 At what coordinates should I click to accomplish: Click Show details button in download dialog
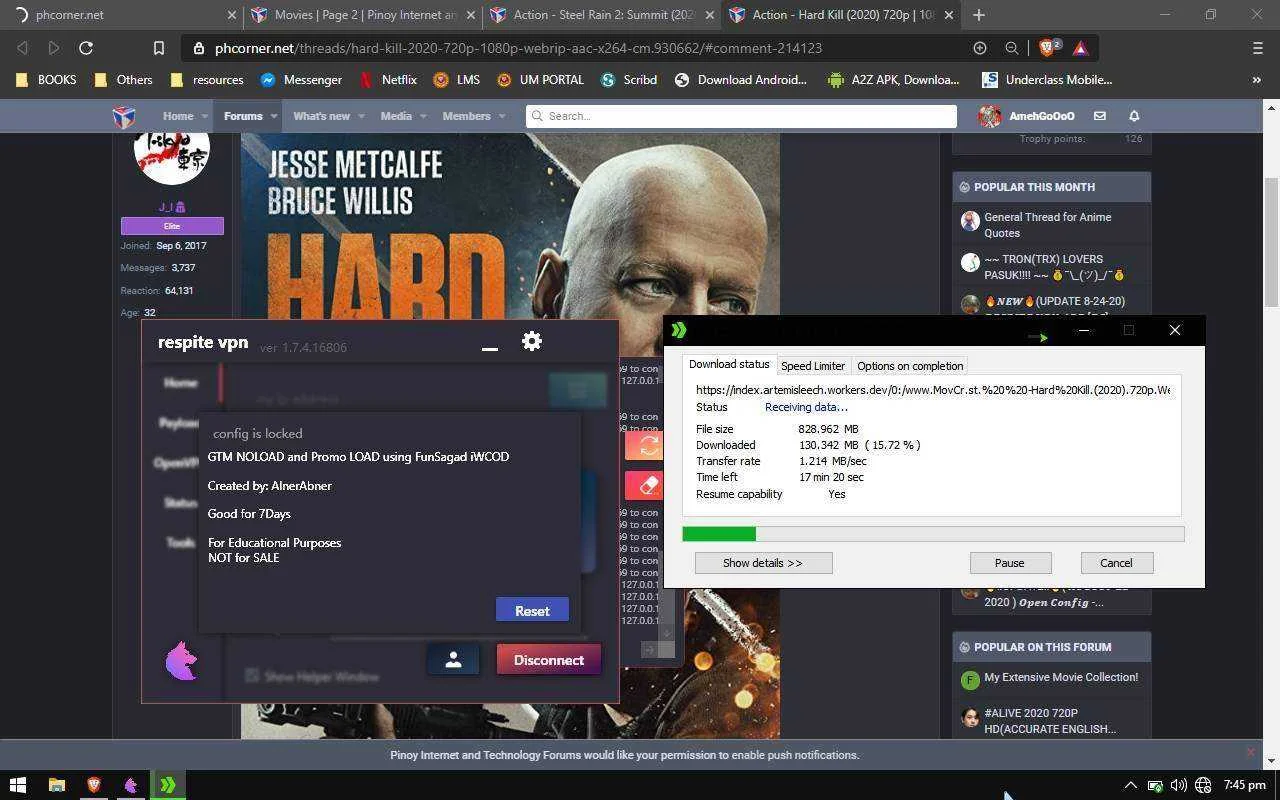click(763, 563)
